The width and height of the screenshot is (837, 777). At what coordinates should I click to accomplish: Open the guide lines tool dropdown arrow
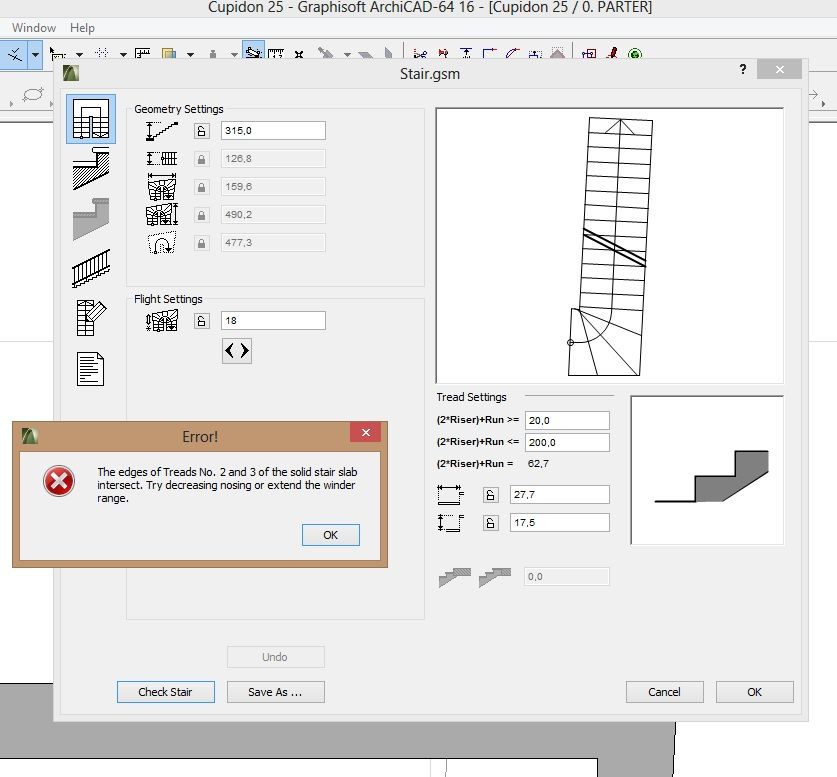coord(35,54)
